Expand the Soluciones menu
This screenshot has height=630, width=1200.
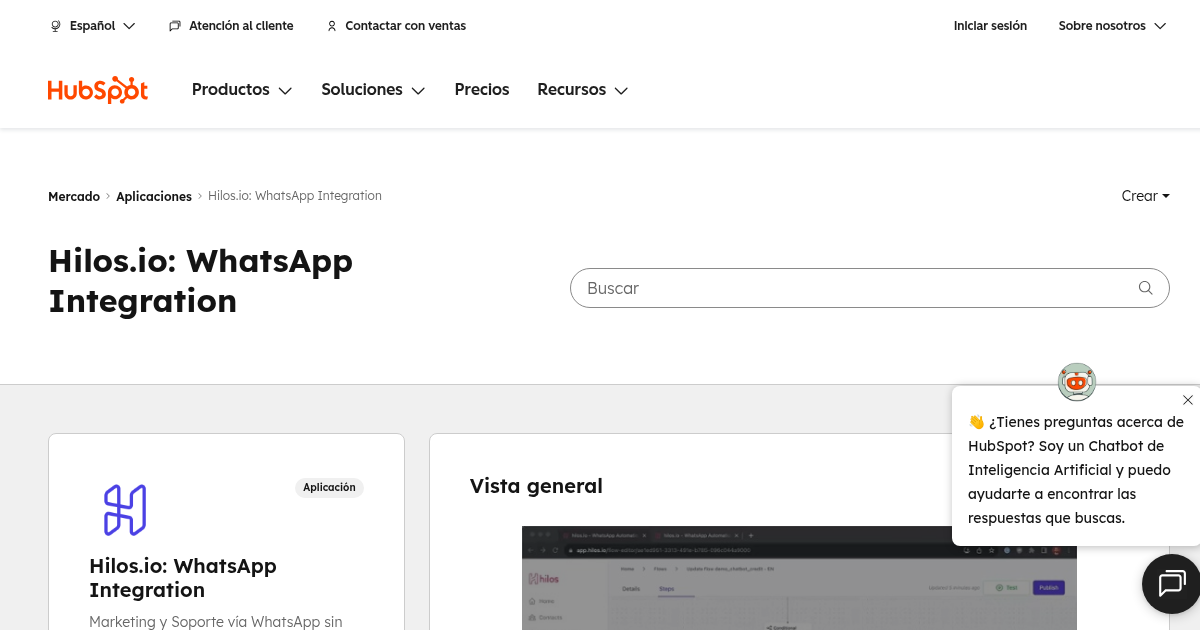pos(373,90)
